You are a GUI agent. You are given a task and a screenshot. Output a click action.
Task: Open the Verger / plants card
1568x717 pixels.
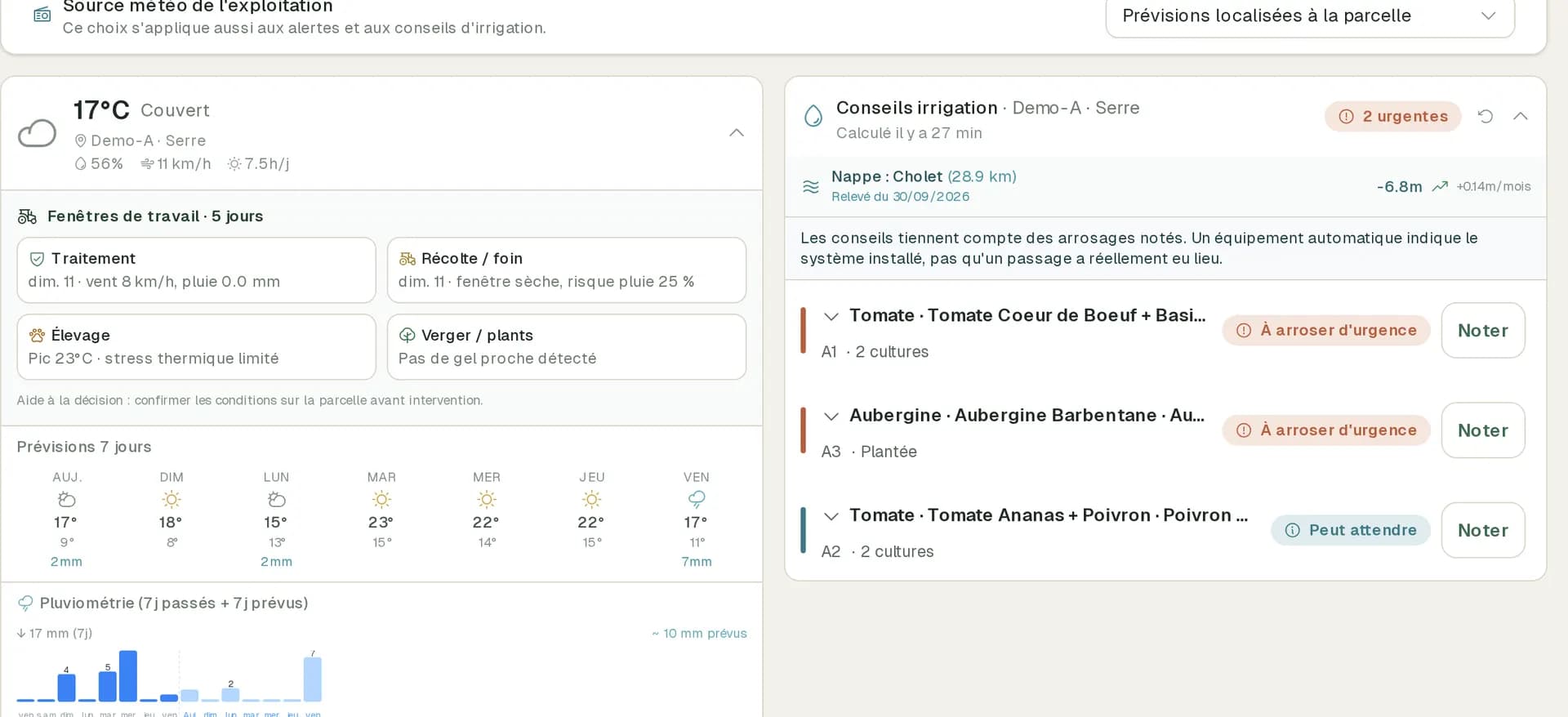[567, 347]
